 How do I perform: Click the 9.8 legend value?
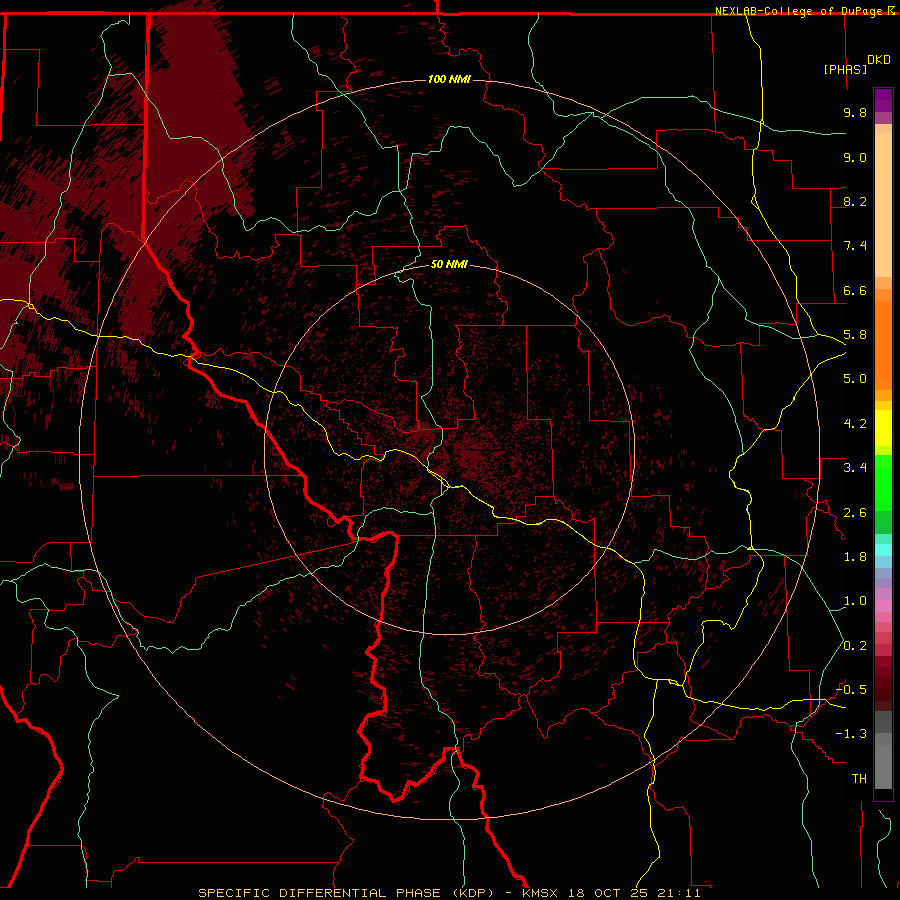[x=855, y=112]
